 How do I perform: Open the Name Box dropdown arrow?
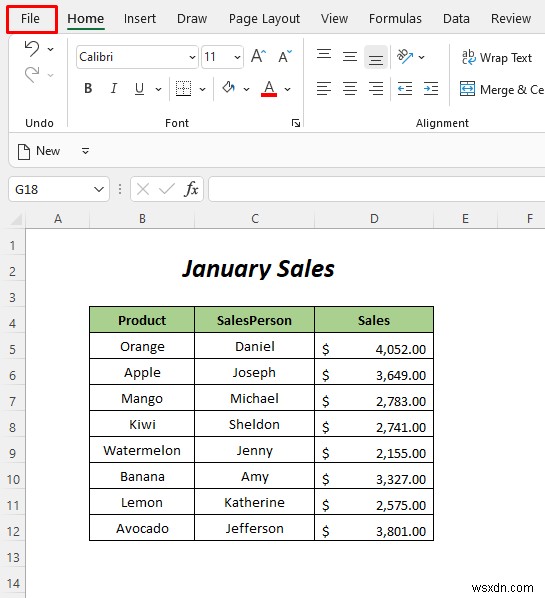(99, 189)
